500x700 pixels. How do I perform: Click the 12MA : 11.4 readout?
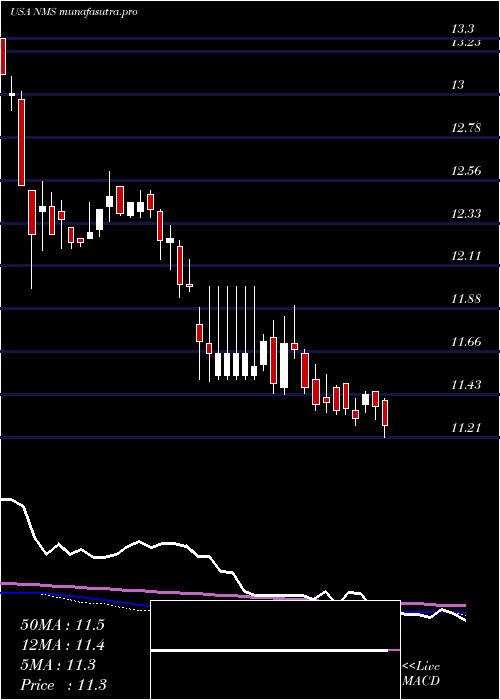tap(62, 645)
